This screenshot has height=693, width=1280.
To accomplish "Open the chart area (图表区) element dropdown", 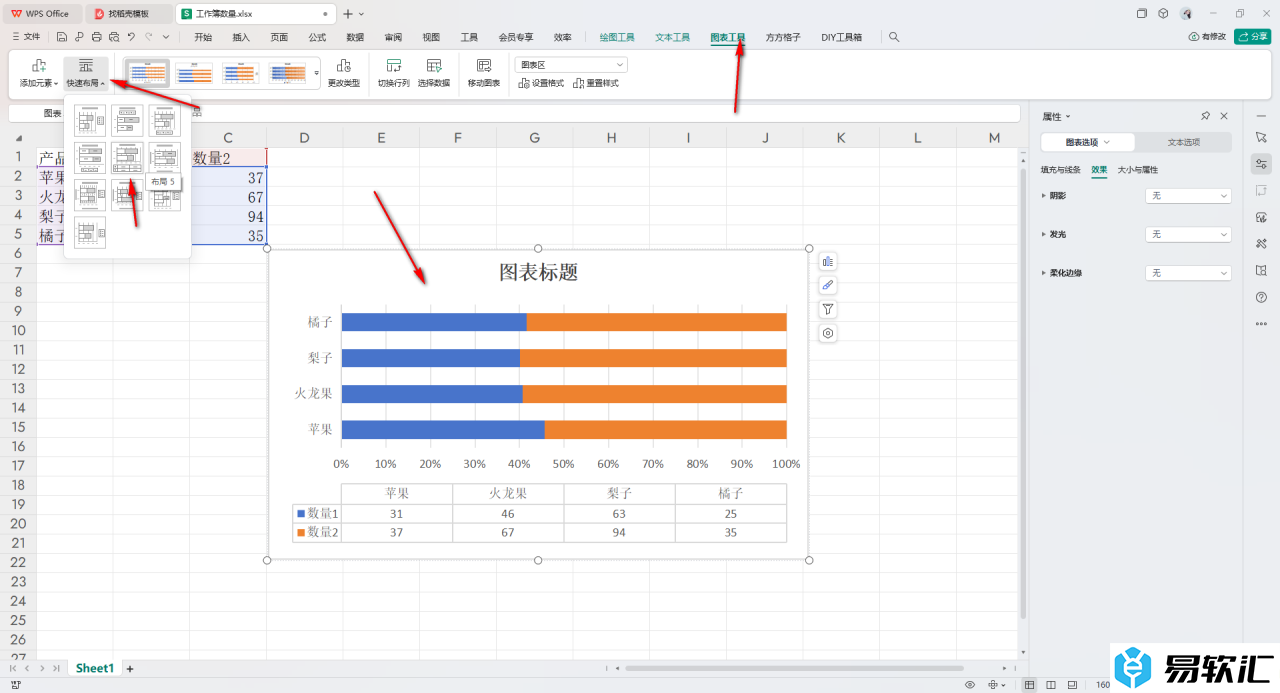I will pos(571,64).
